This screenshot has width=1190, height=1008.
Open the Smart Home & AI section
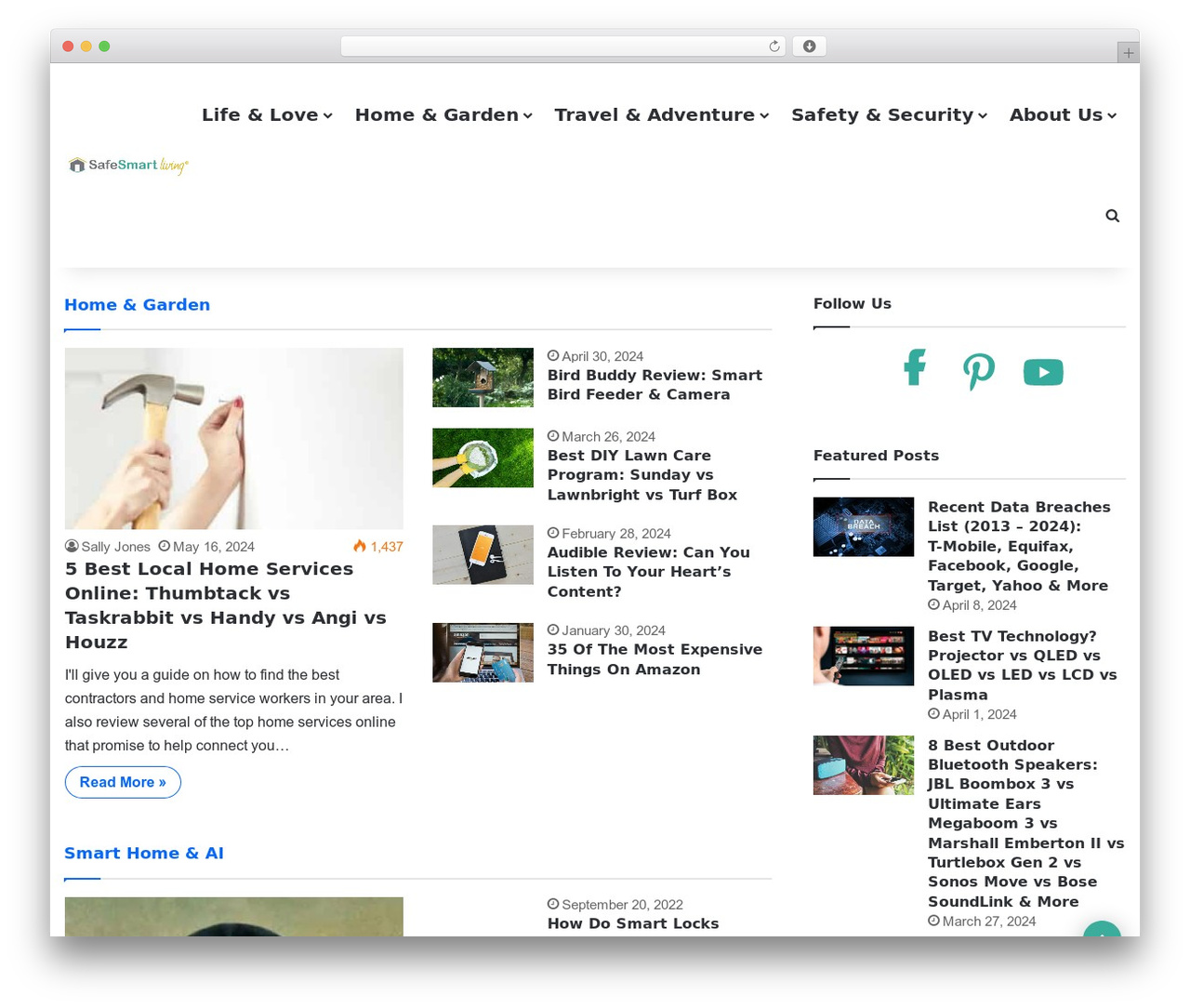point(144,854)
